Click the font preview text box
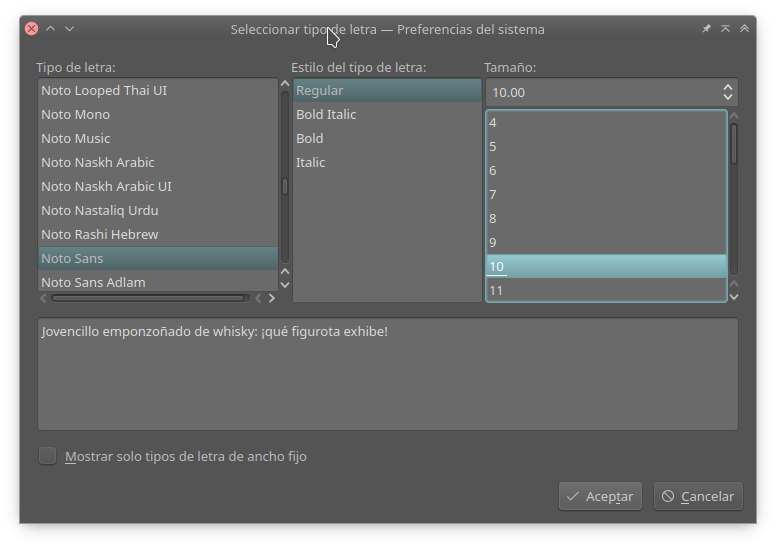Screen dimensions: 776x547 [388, 374]
